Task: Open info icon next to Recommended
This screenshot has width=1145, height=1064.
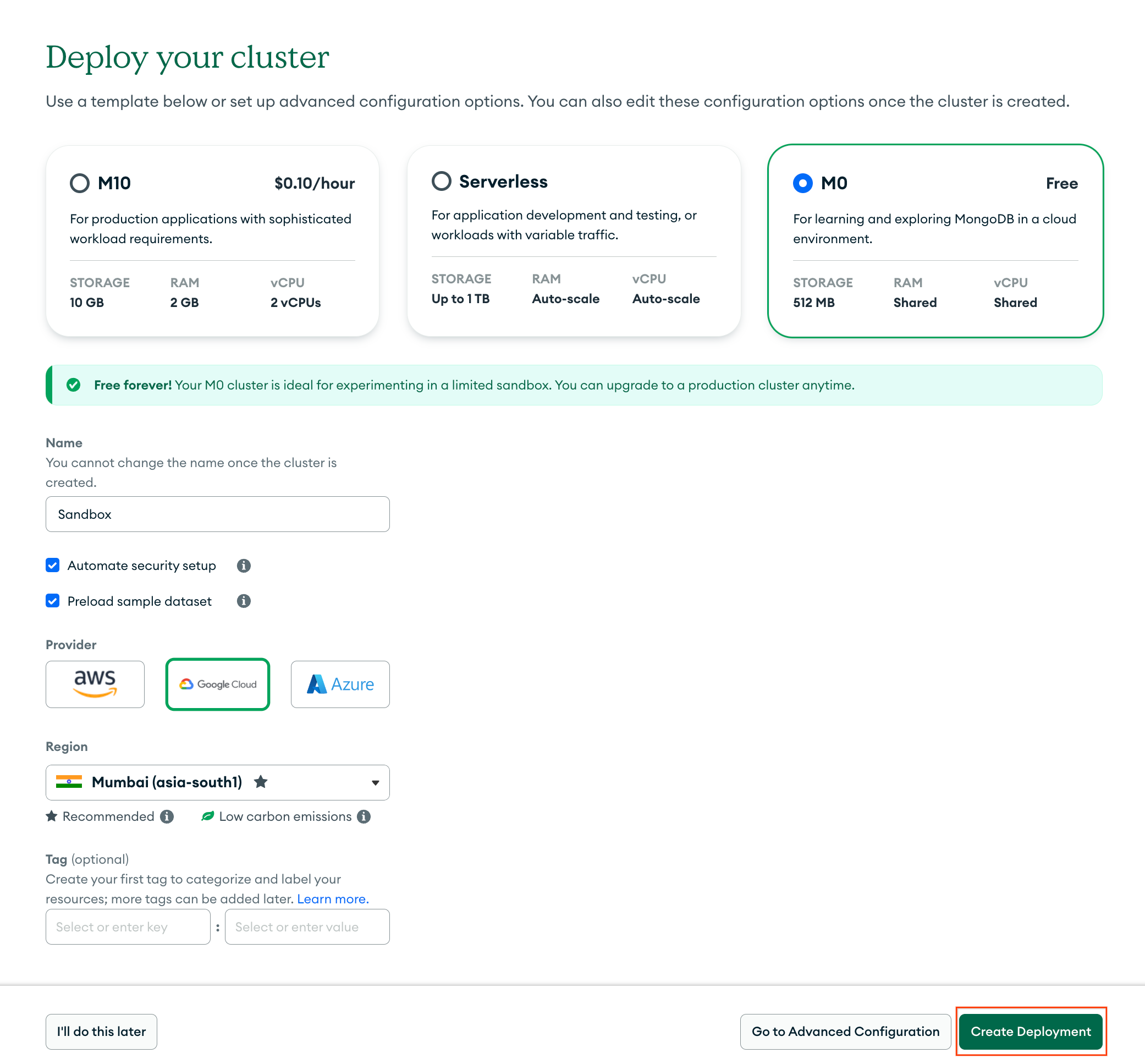Action: click(x=167, y=816)
